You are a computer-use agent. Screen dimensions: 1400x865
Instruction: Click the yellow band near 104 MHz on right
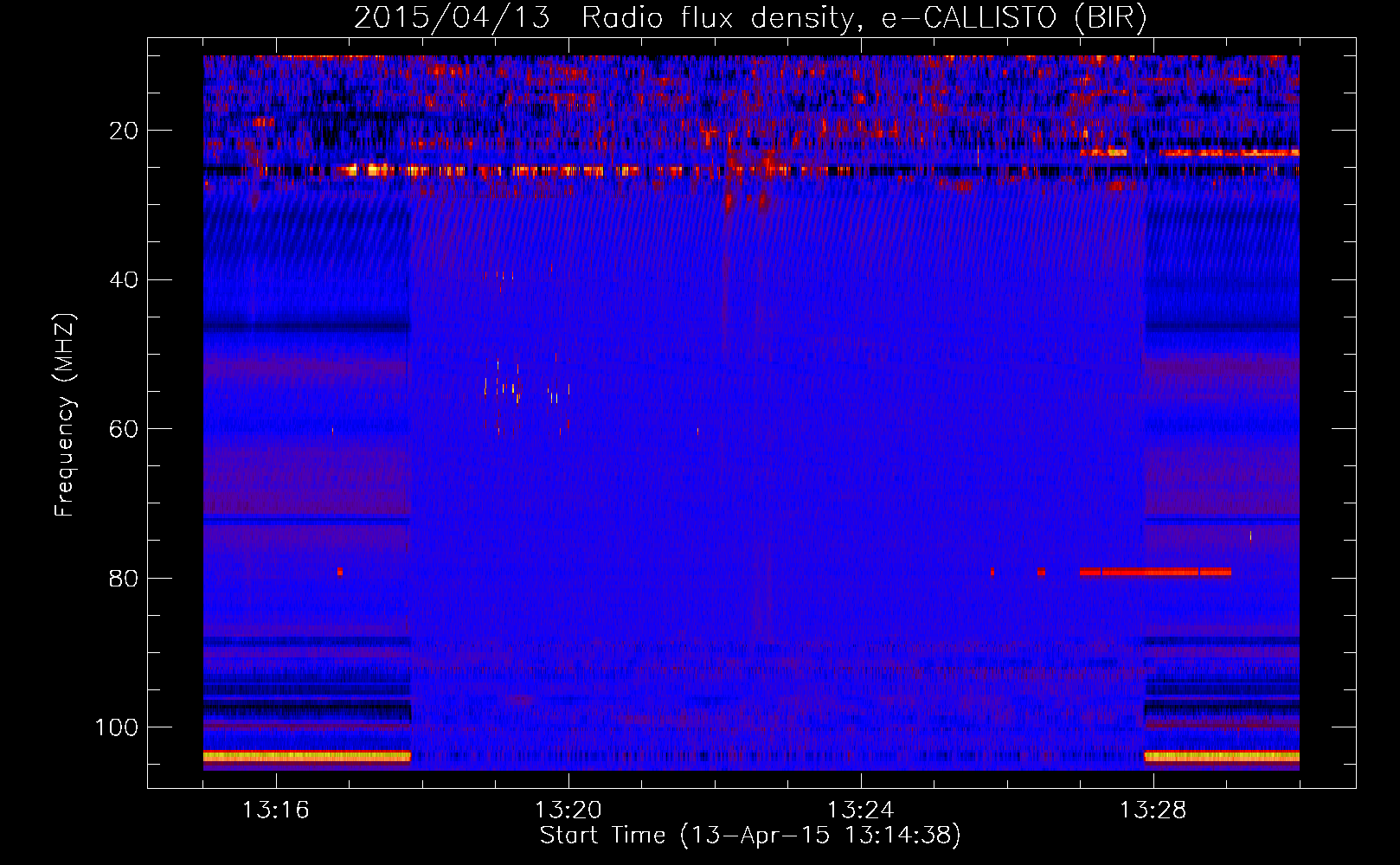pos(1222,757)
